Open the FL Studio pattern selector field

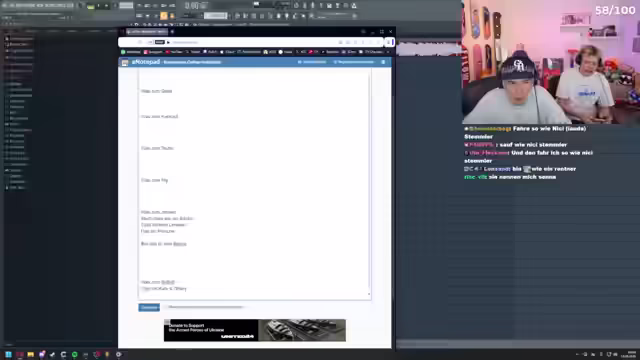(216, 16)
